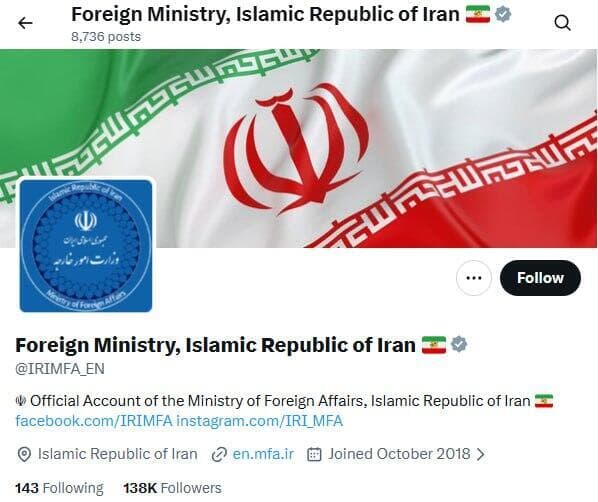Click the verified badge in top header

[x=503, y=14]
